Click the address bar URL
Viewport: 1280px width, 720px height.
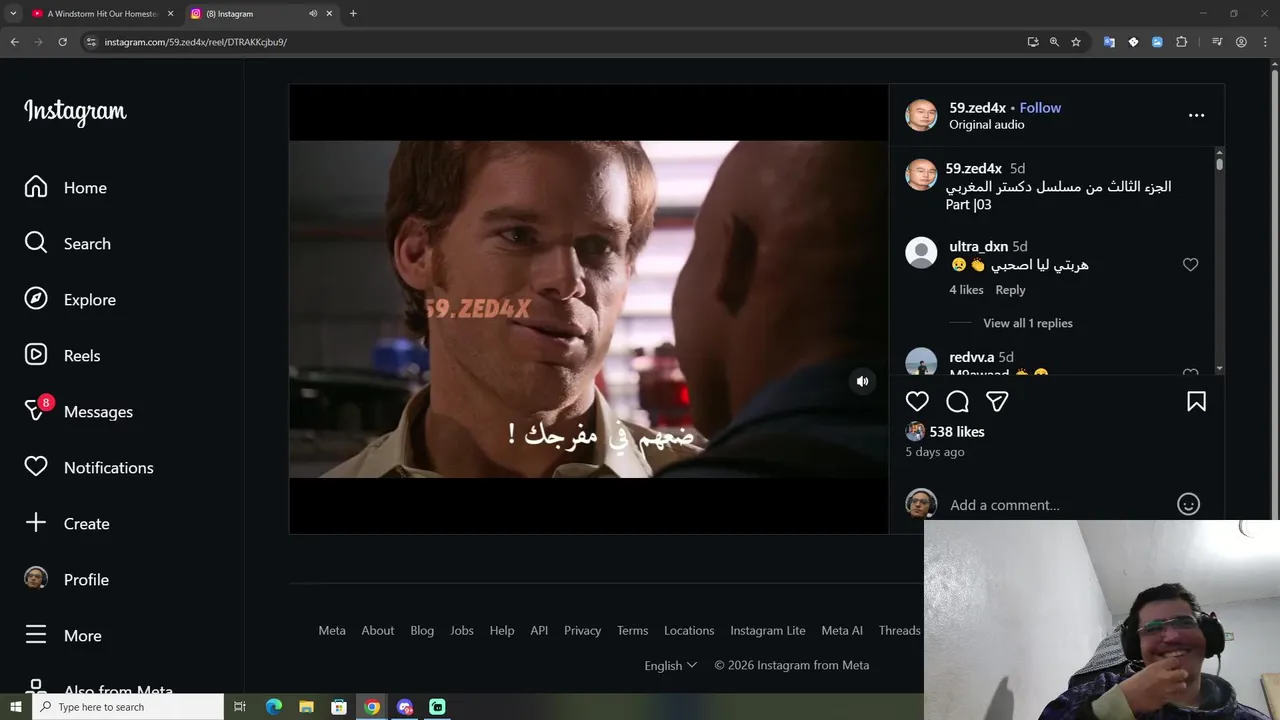click(196, 42)
